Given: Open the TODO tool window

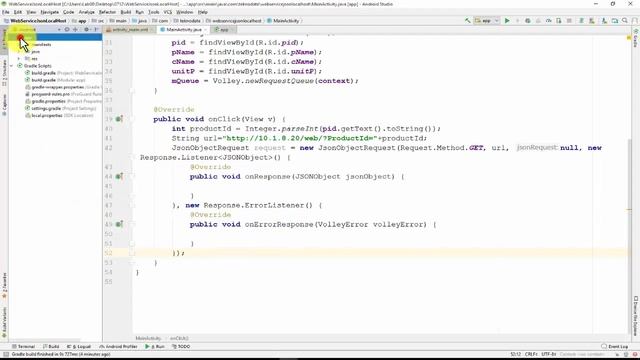Looking at the screenshot, I should 181,347.
